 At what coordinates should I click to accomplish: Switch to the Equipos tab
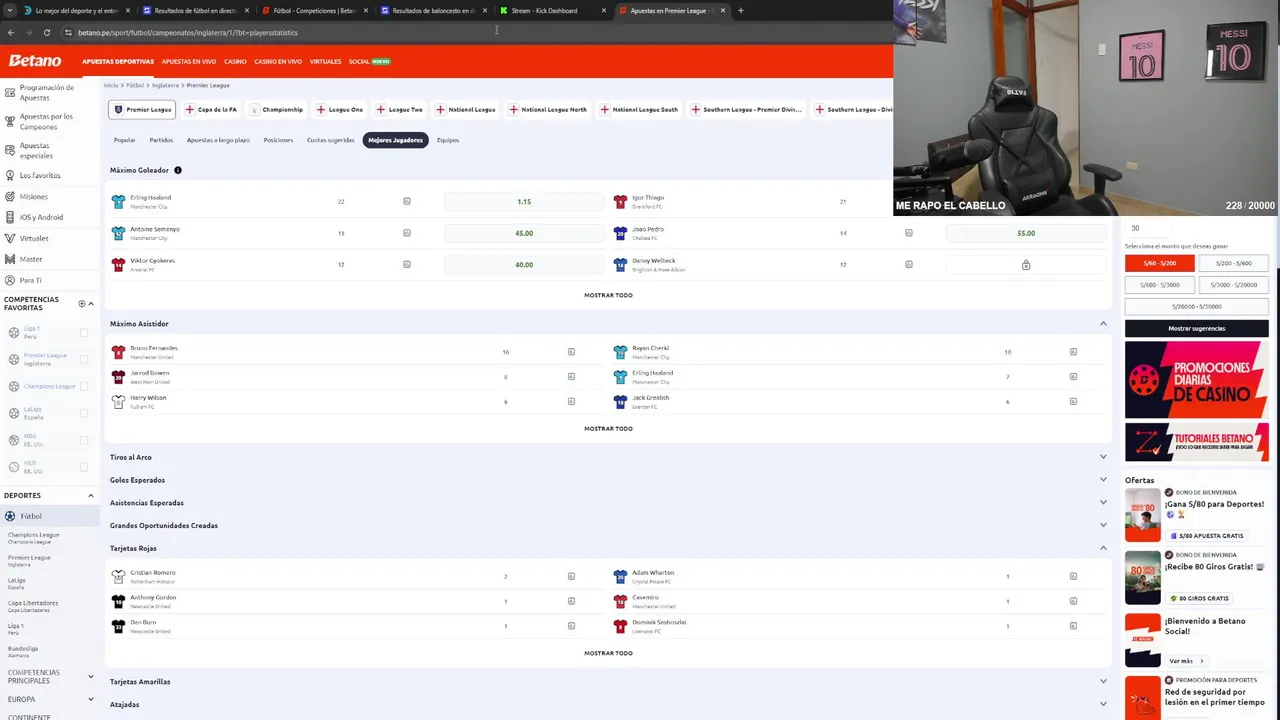coord(448,140)
